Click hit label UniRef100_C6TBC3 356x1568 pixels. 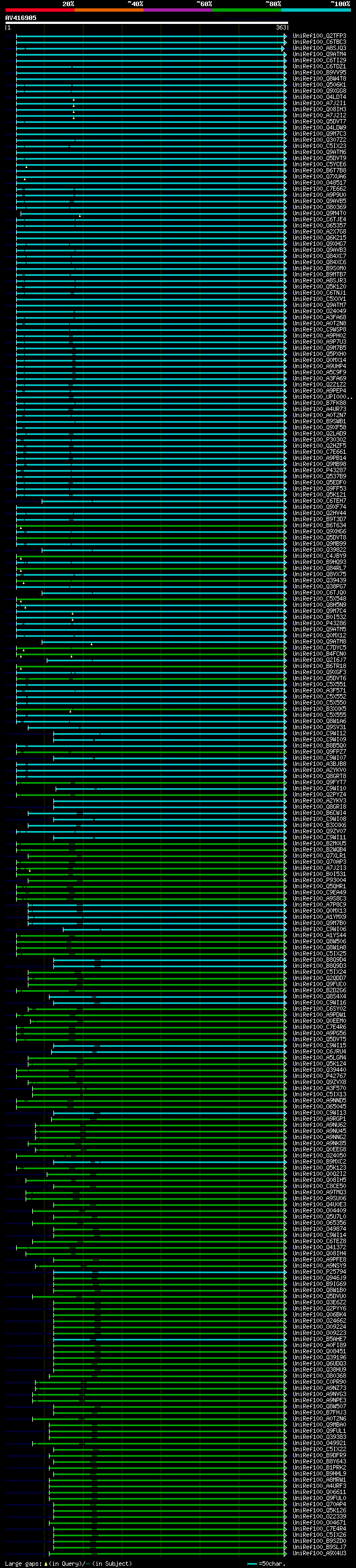pyautogui.click(x=319, y=42)
